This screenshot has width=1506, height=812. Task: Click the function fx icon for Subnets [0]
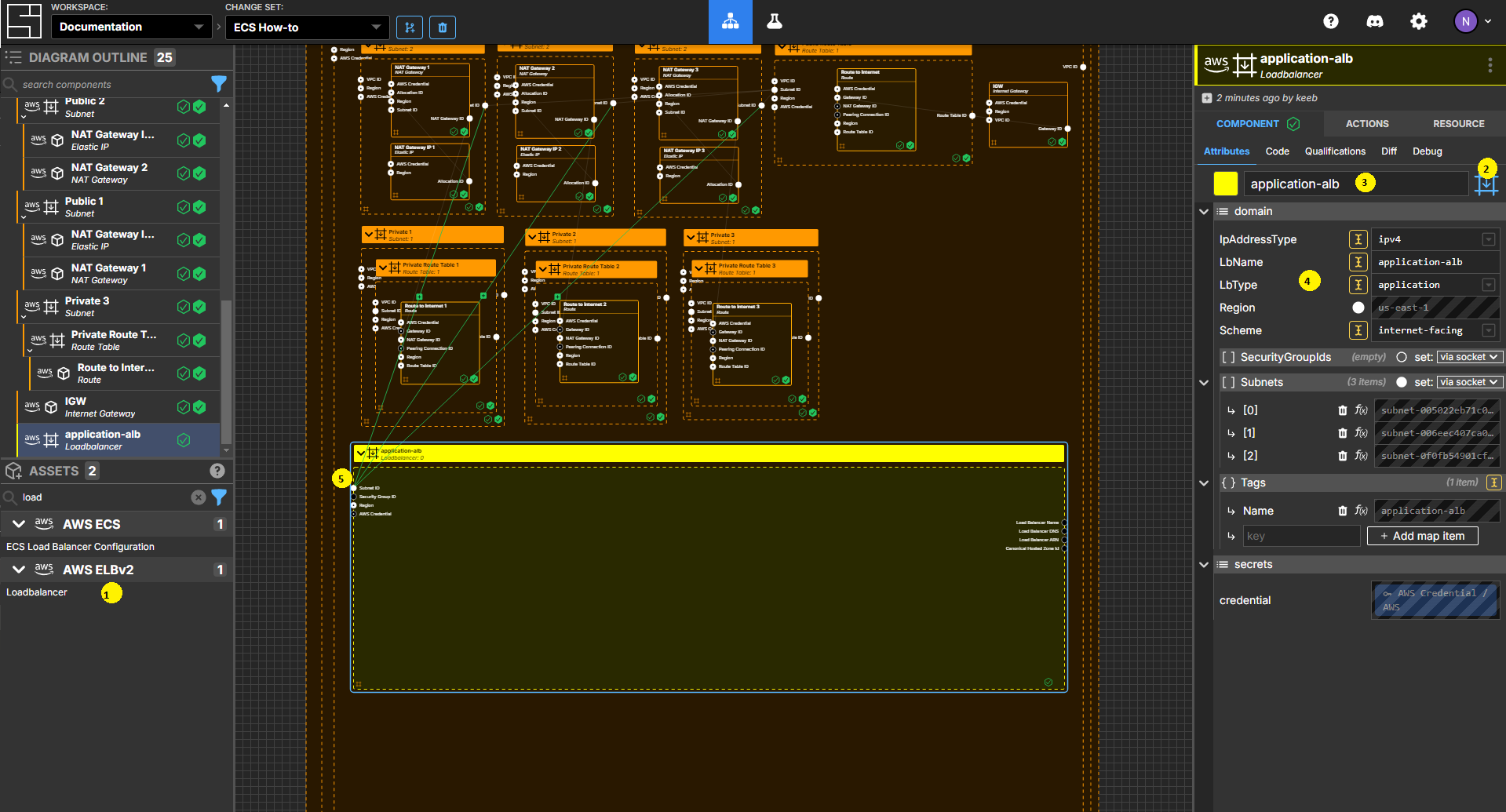tap(1361, 410)
